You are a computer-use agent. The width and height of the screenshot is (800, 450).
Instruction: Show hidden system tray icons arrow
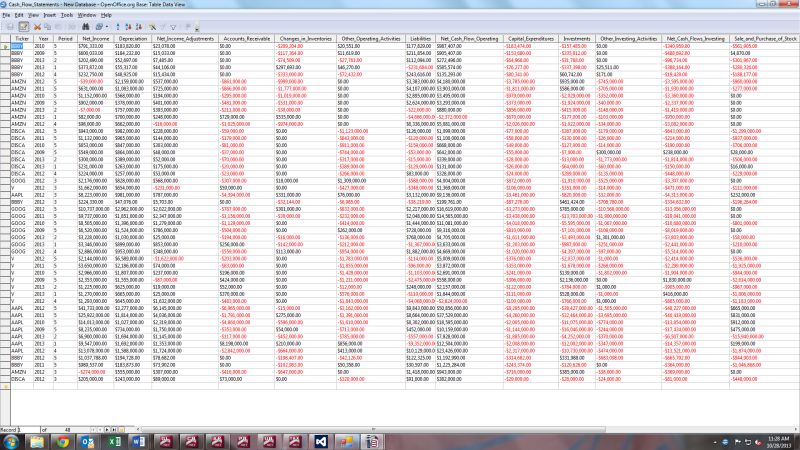pos(715,442)
